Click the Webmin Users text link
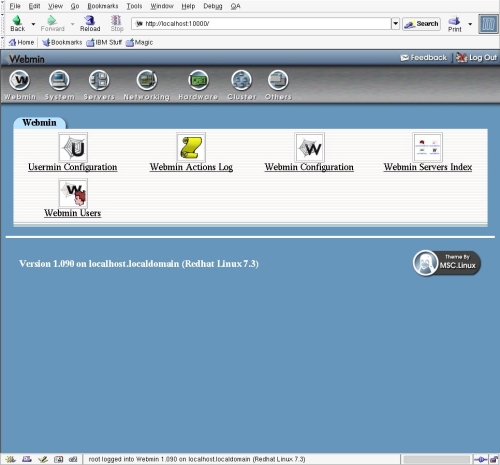 [72, 213]
